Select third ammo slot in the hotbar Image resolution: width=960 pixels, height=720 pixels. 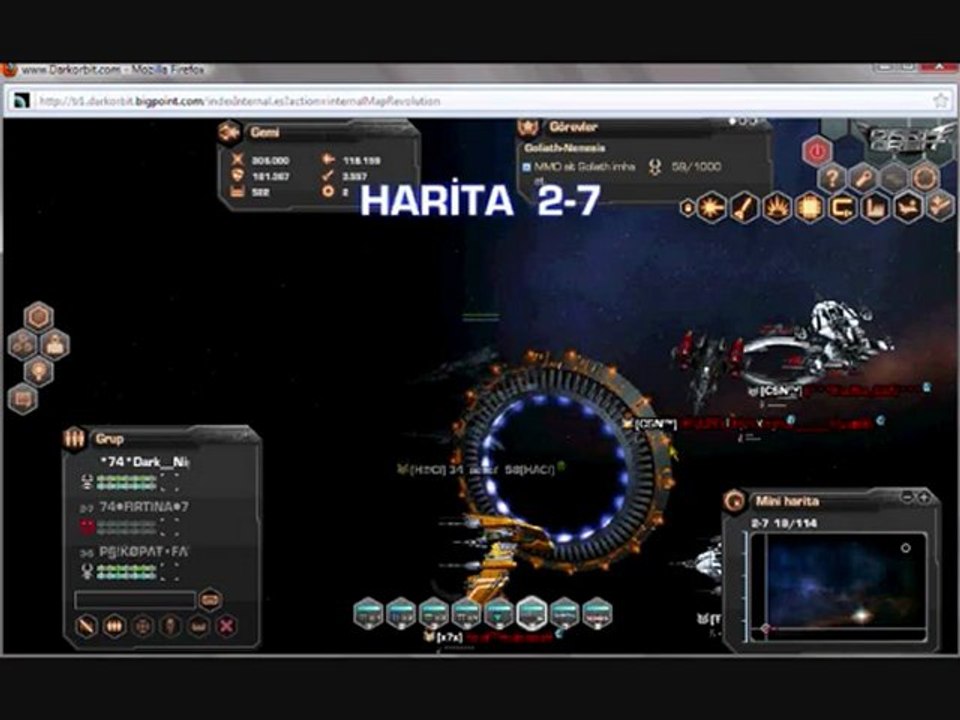click(x=434, y=613)
